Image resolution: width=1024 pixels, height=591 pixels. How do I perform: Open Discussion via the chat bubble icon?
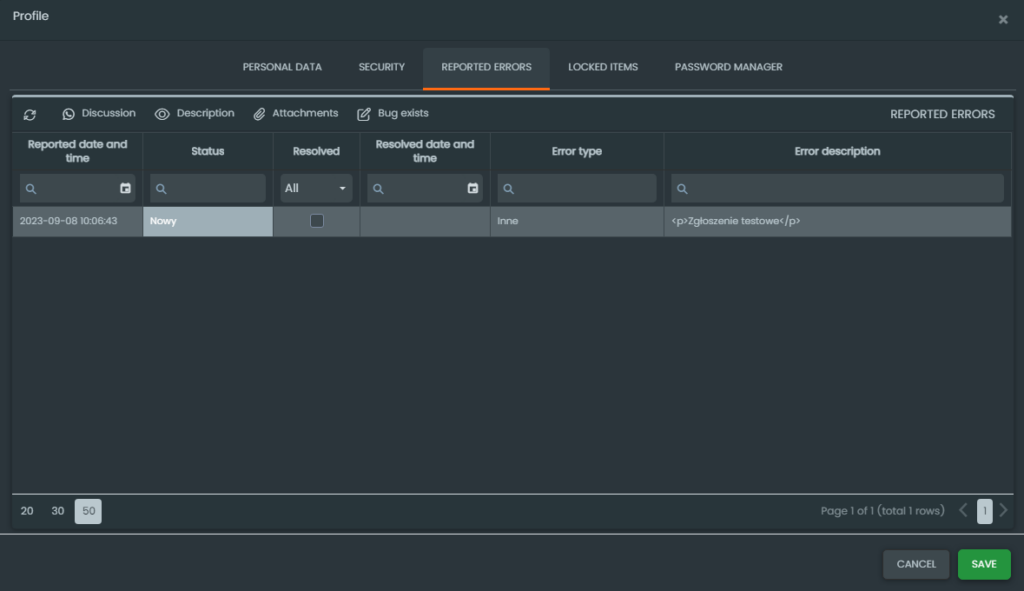coord(69,114)
